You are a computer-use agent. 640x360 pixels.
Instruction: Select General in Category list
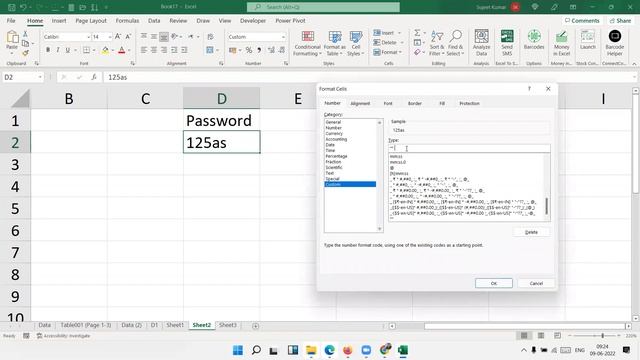pyautogui.click(x=333, y=122)
